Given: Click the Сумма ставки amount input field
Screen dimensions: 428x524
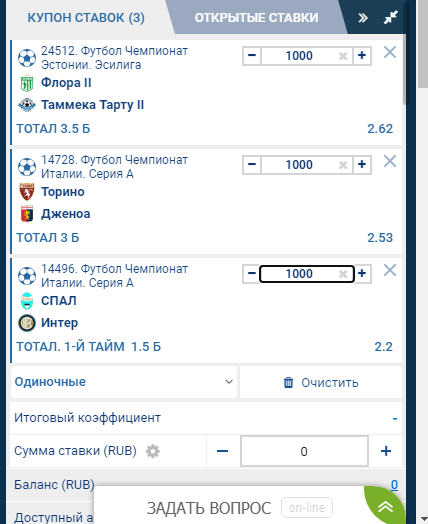Looking at the screenshot, I should coord(304,451).
